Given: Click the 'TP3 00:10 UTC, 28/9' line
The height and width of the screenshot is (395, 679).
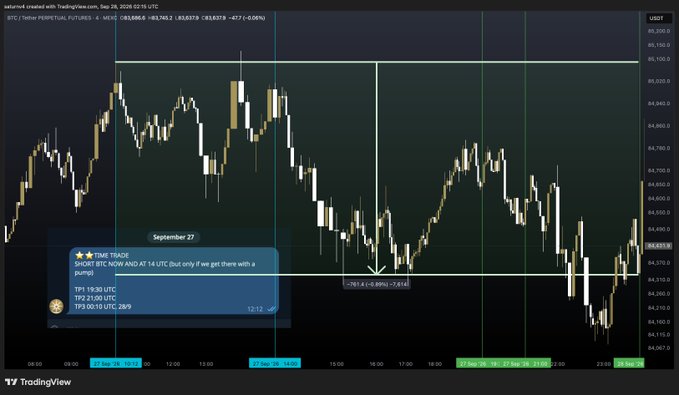Looking at the screenshot, I should click(103, 306).
